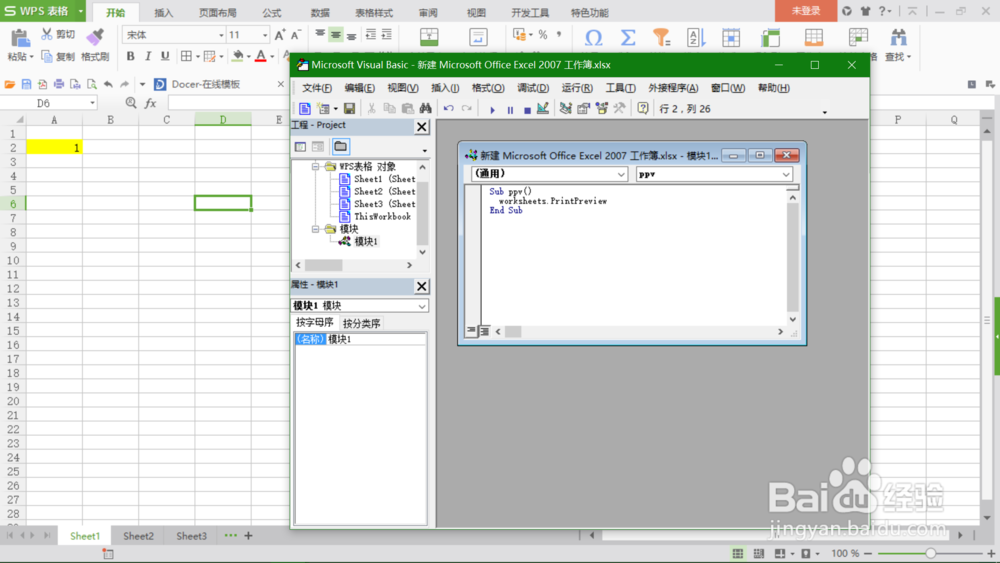Toggle Underline formatting in WPS
Screen dimensions: 1000x563
tap(165, 56)
